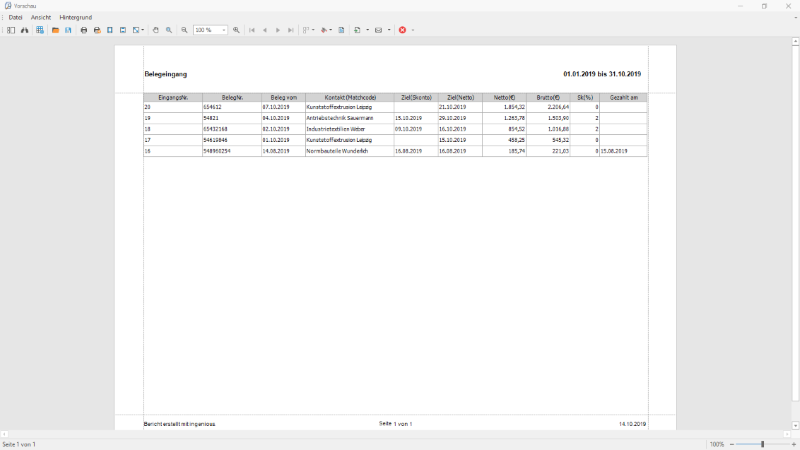Screen dimensions: 800x450
Task: Click the send by e-mail icon
Action: (x=379, y=30)
